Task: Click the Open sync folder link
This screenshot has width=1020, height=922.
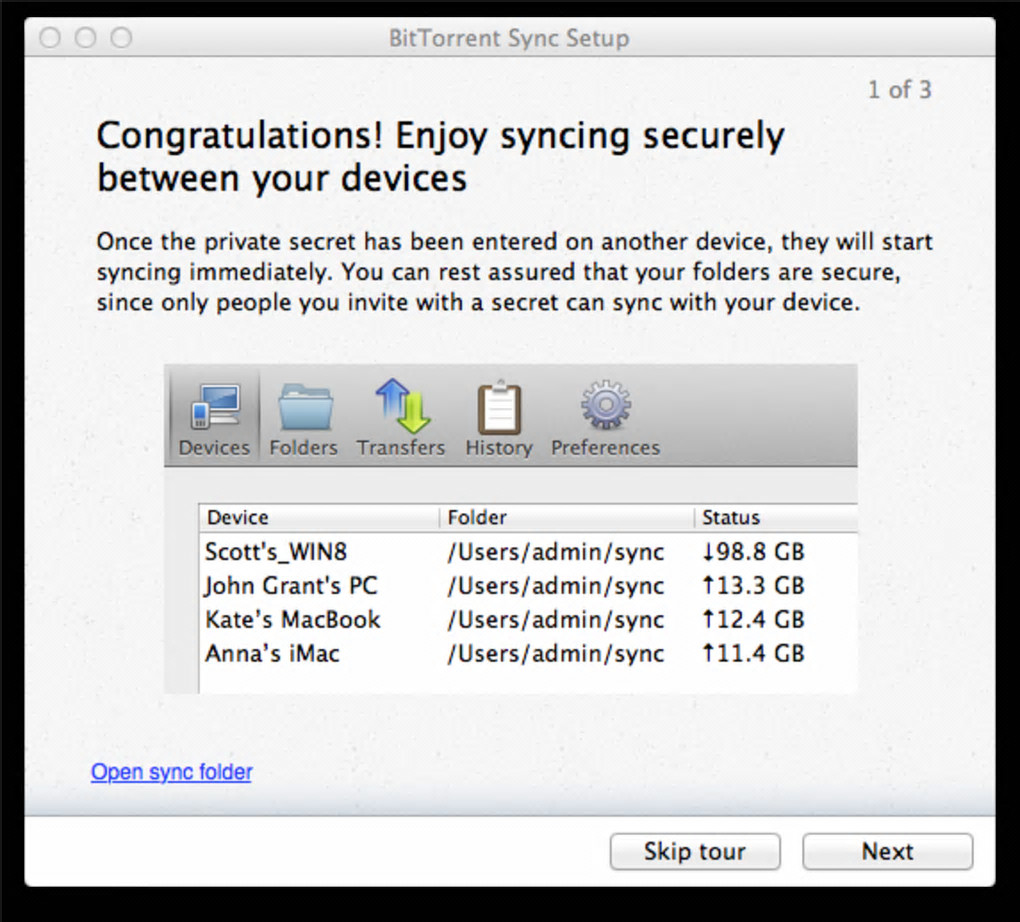Action: 171,772
